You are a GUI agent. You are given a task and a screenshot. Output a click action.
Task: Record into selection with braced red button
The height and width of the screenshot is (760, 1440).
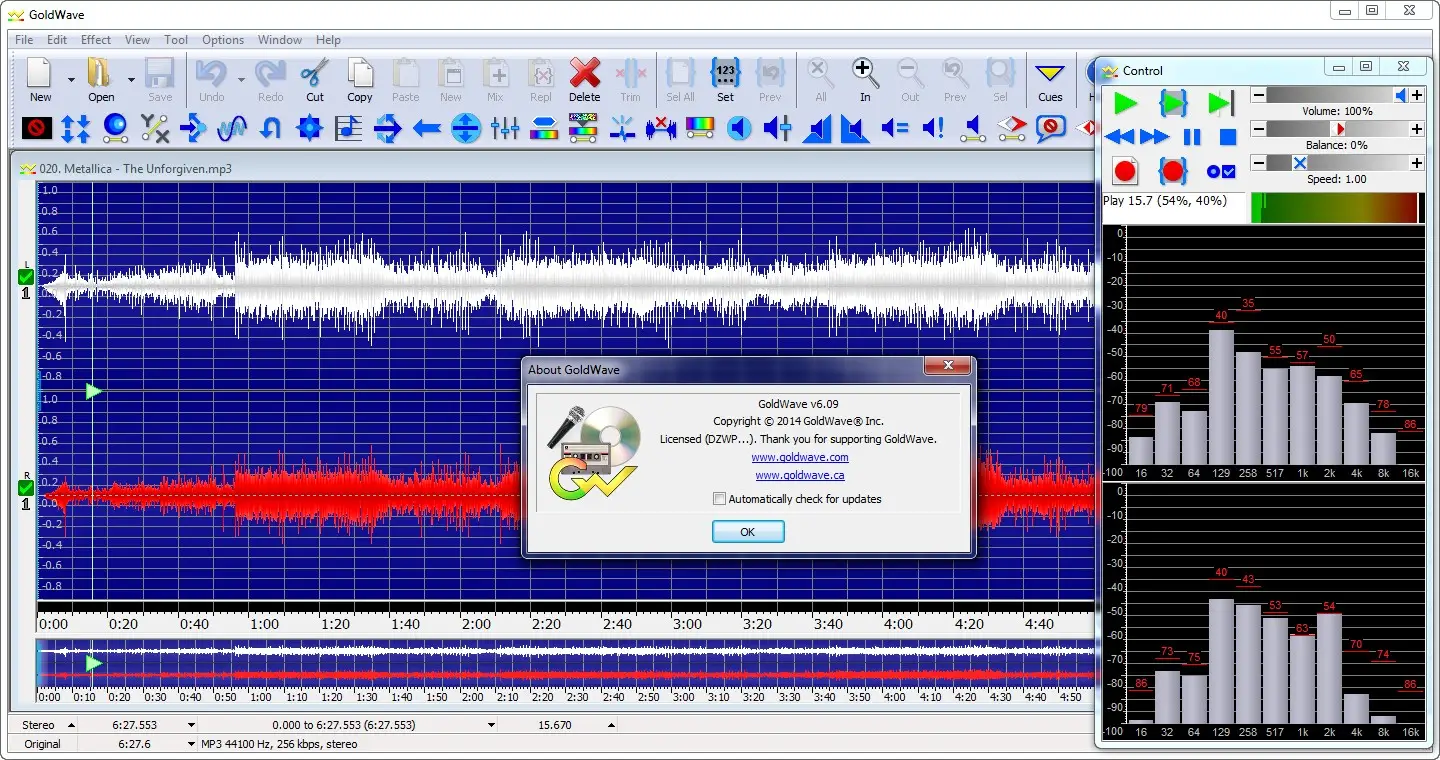click(x=1173, y=171)
